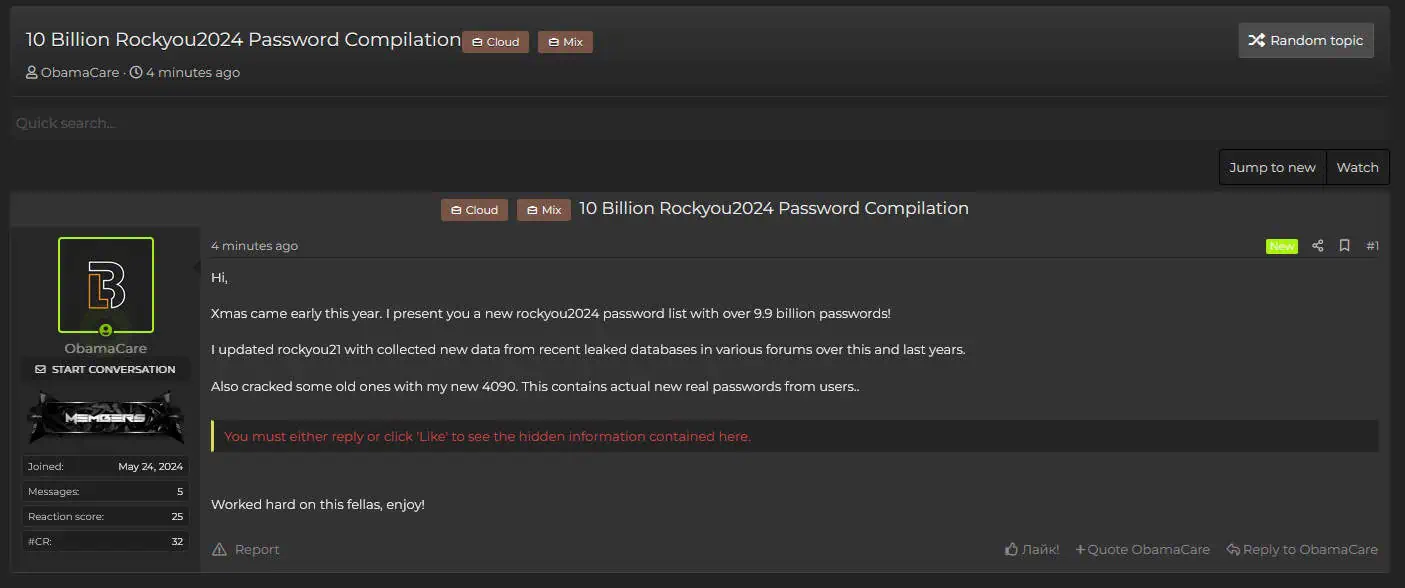Quote ObamaCare's post
Screen dimensions: 1405x588
(1142, 549)
